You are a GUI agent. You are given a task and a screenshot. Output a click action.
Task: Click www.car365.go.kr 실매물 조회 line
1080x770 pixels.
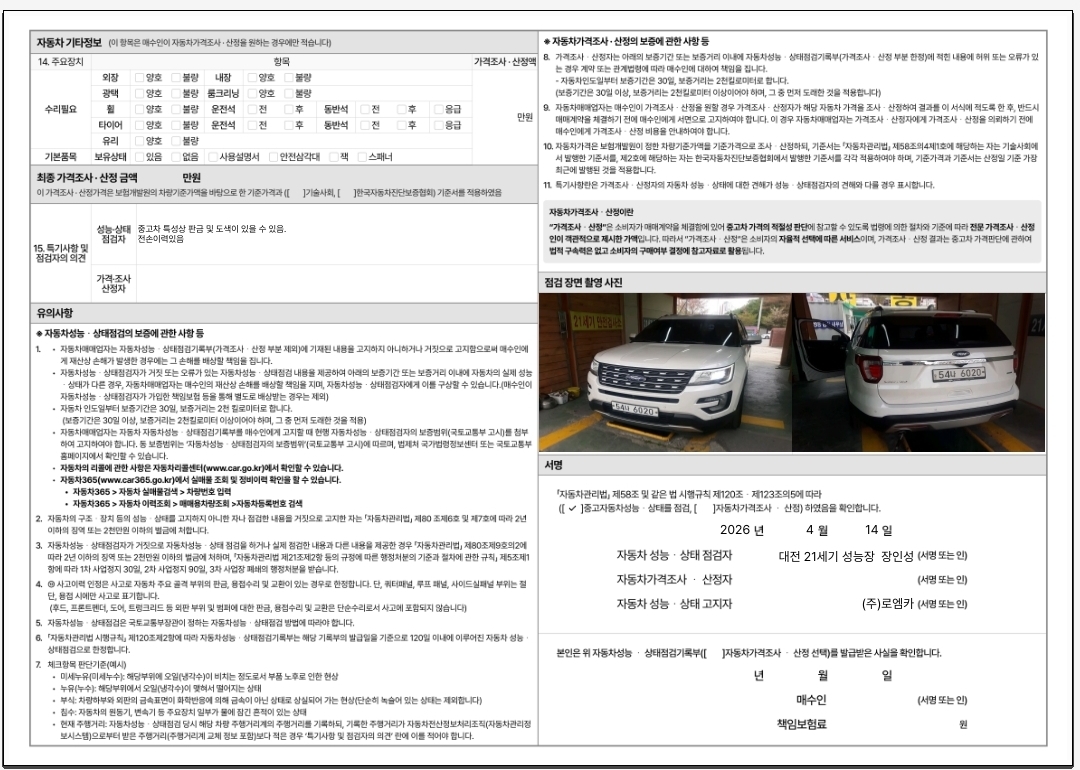click(x=200, y=480)
